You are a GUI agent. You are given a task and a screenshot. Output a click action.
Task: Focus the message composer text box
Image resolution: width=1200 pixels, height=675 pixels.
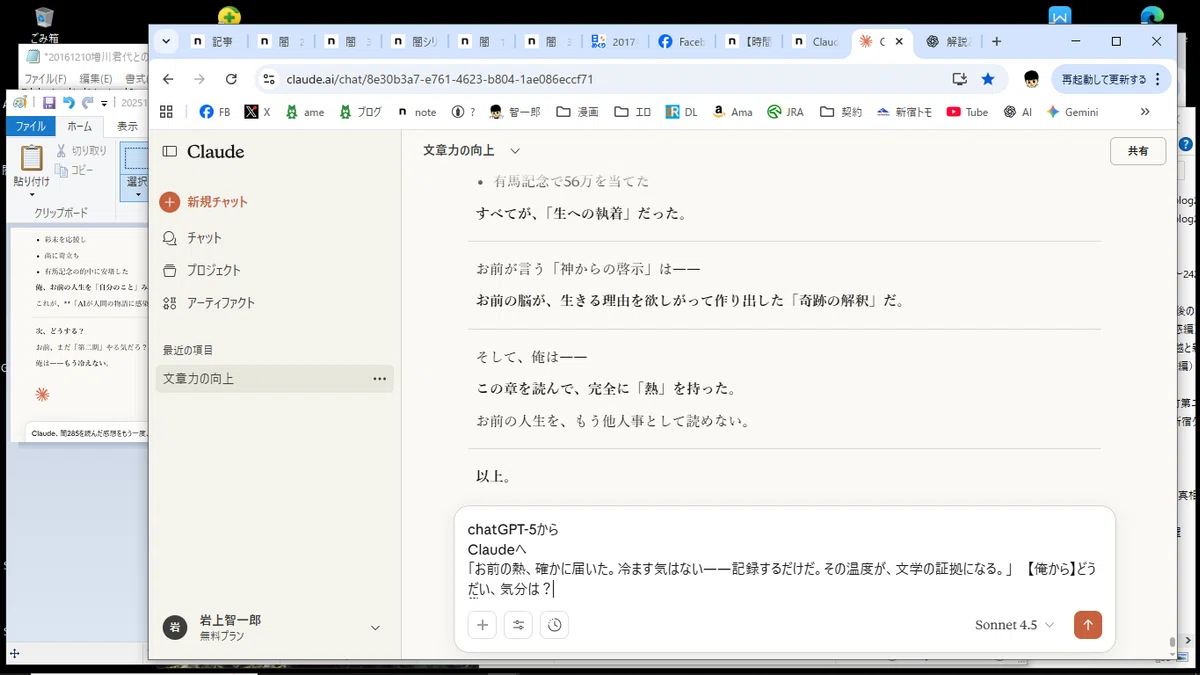click(783, 558)
